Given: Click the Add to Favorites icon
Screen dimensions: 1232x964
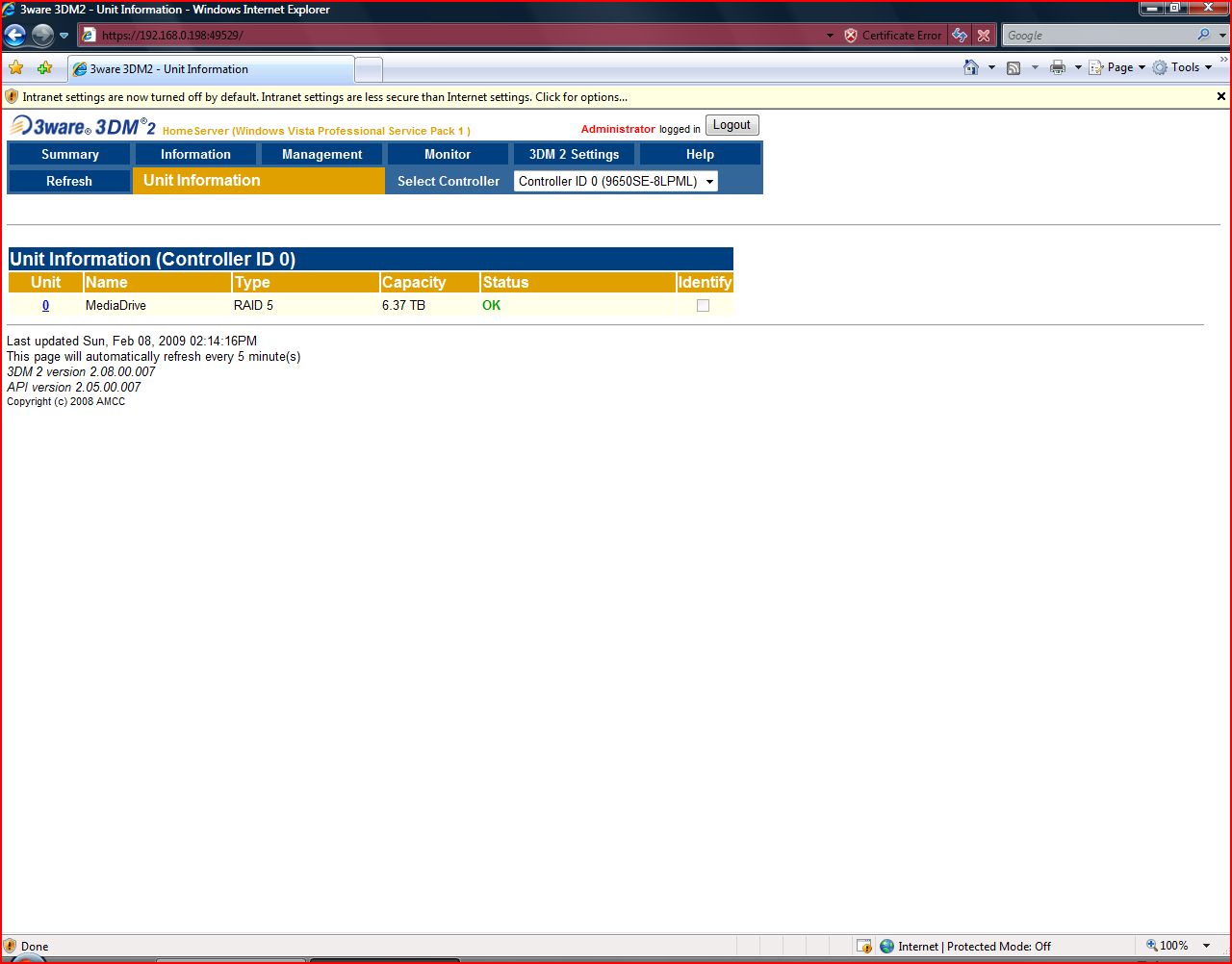Looking at the screenshot, I should [44, 68].
